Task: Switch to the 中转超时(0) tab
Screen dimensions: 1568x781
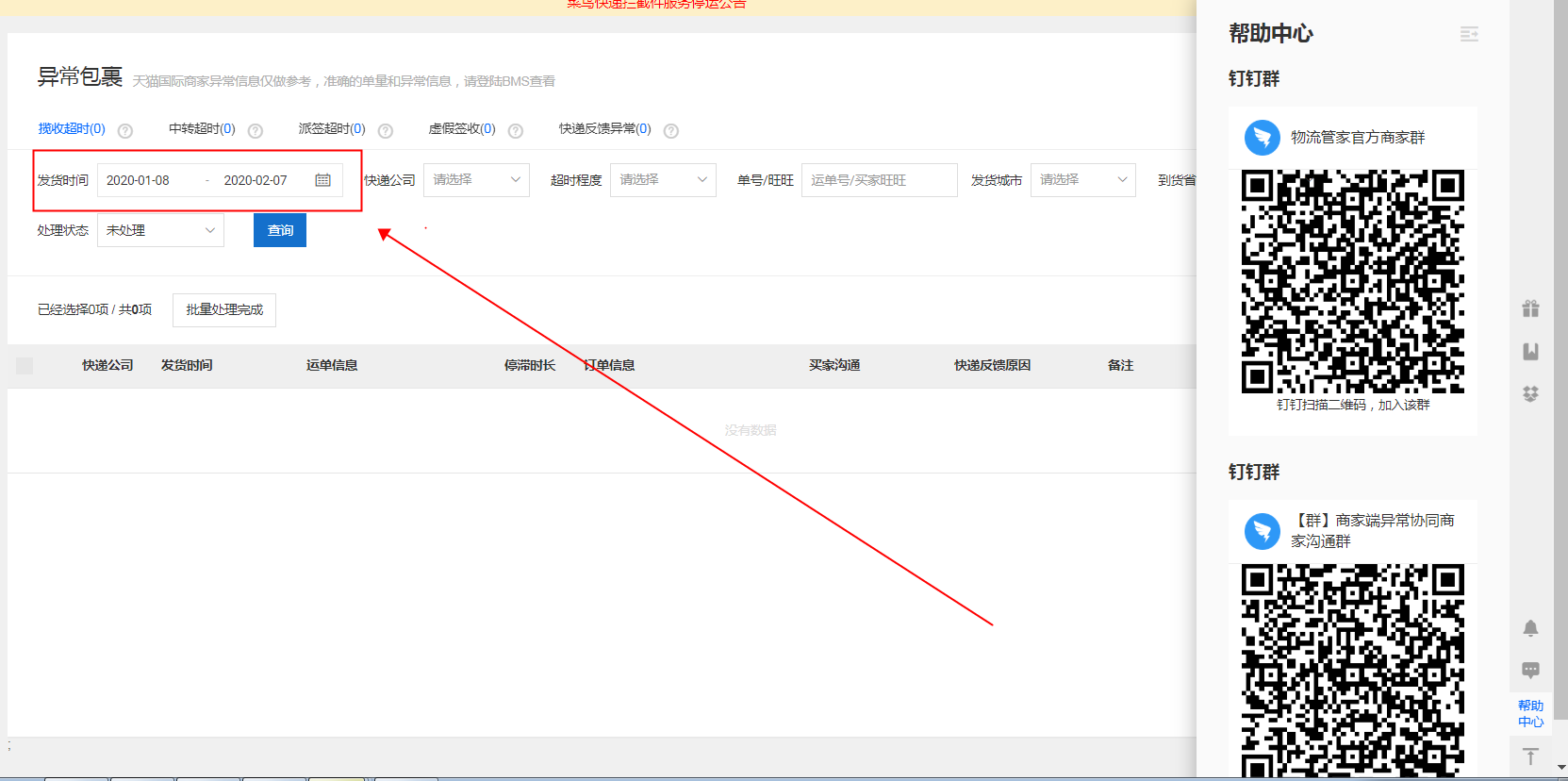Action: click(202, 129)
